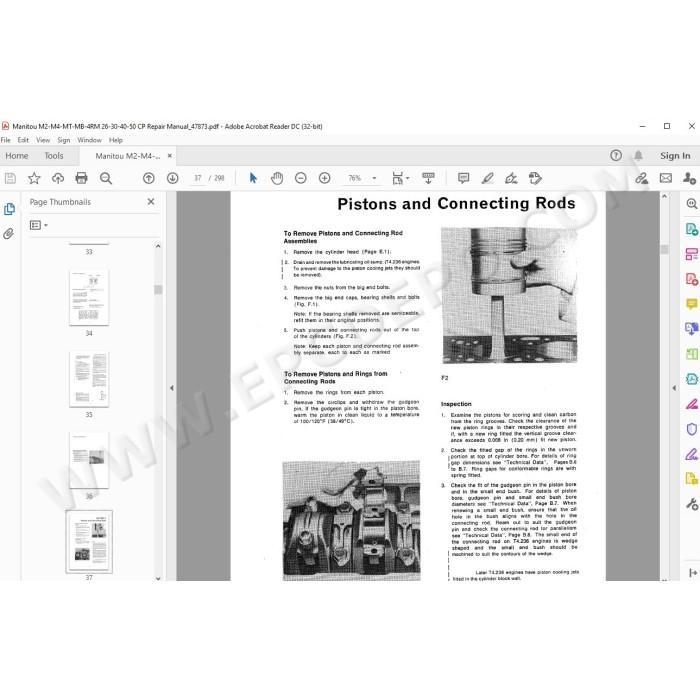Zoom out with the minus icon
The image size is (700, 700).
[x=301, y=178]
